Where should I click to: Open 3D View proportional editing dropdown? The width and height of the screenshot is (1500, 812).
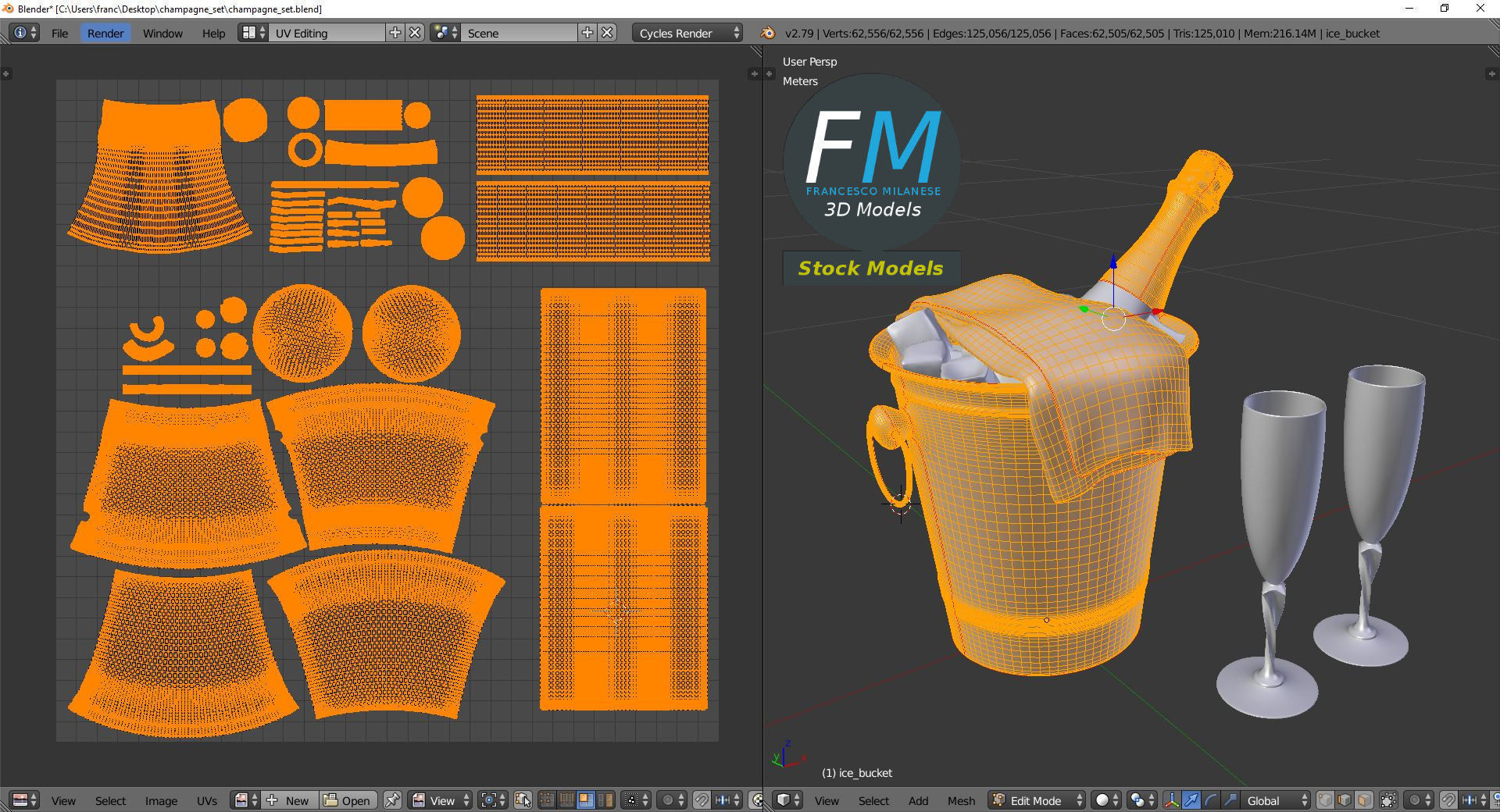click(x=1419, y=800)
